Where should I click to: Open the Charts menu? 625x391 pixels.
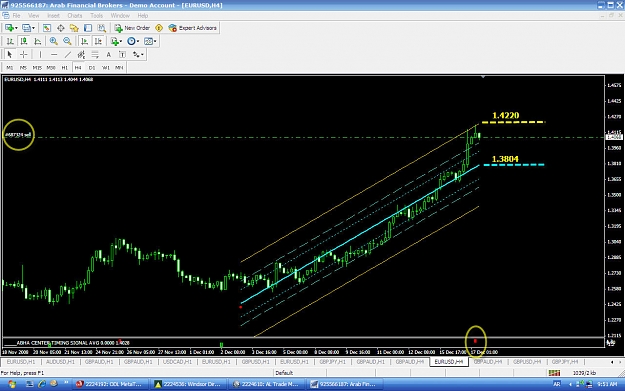coord(75,16)
